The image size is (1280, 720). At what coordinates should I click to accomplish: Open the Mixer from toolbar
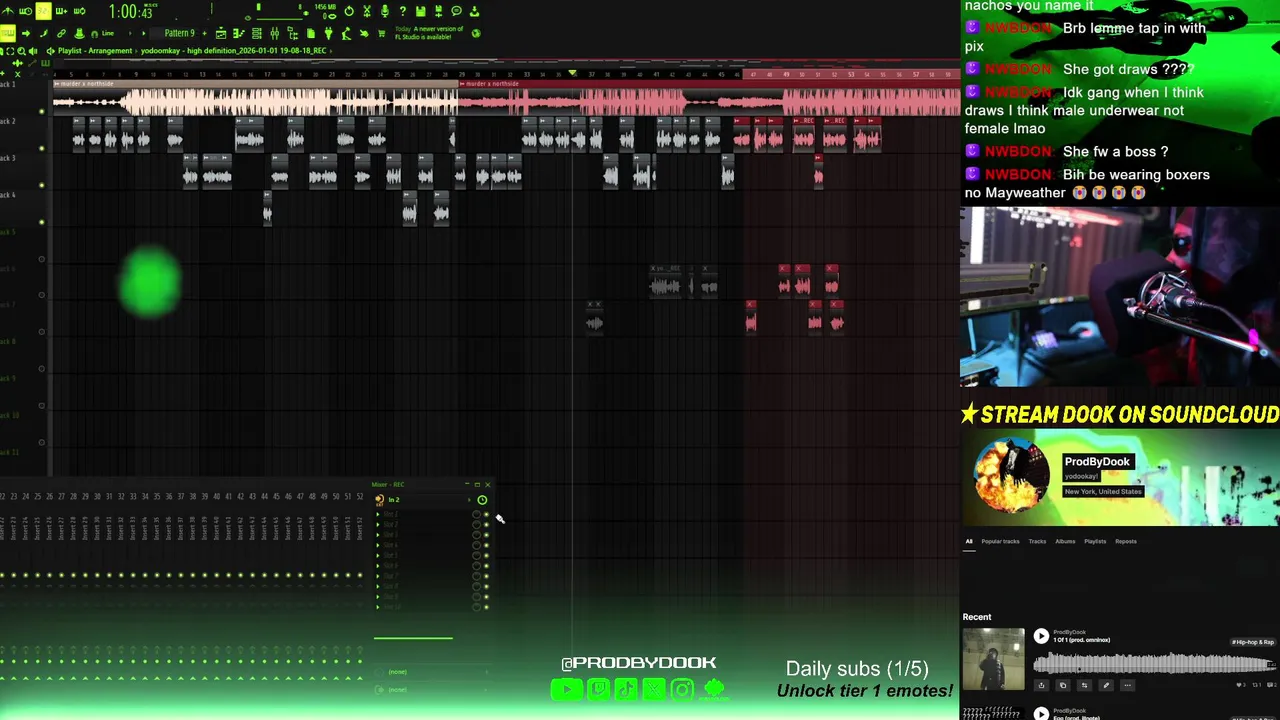tap(274, 33)
